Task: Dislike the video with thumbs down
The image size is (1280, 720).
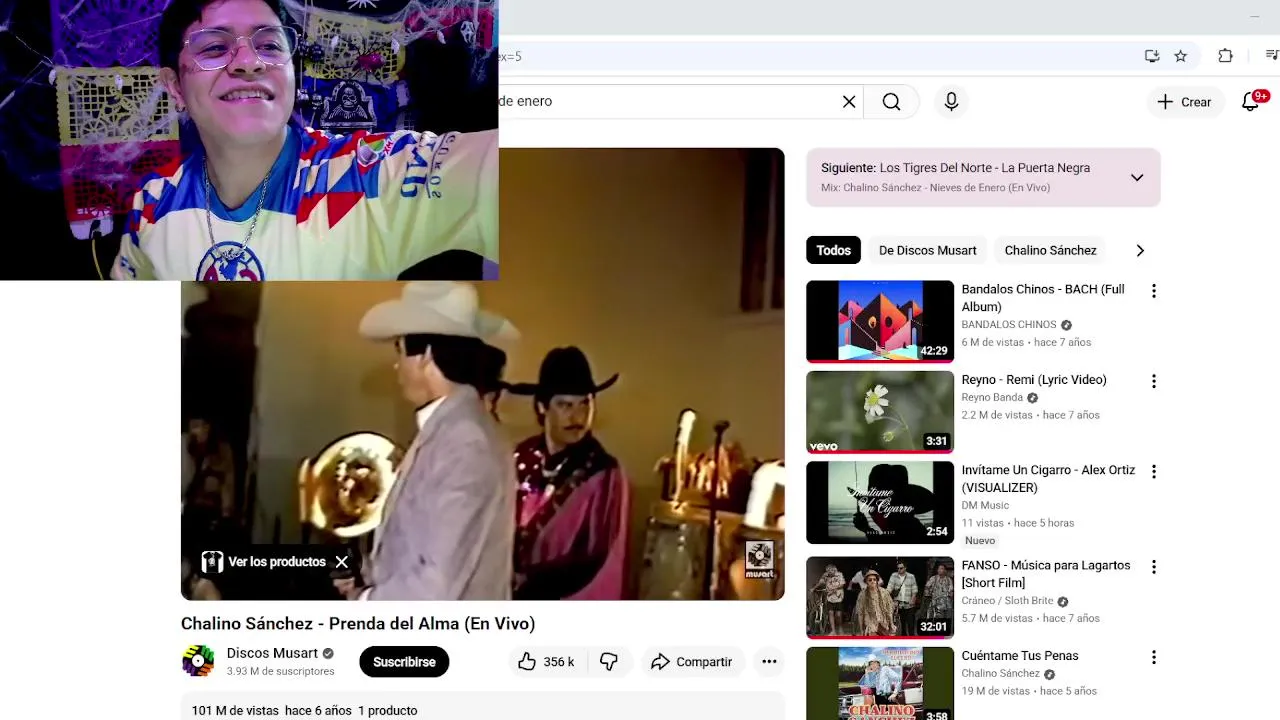Action: [x=608, y=662]
